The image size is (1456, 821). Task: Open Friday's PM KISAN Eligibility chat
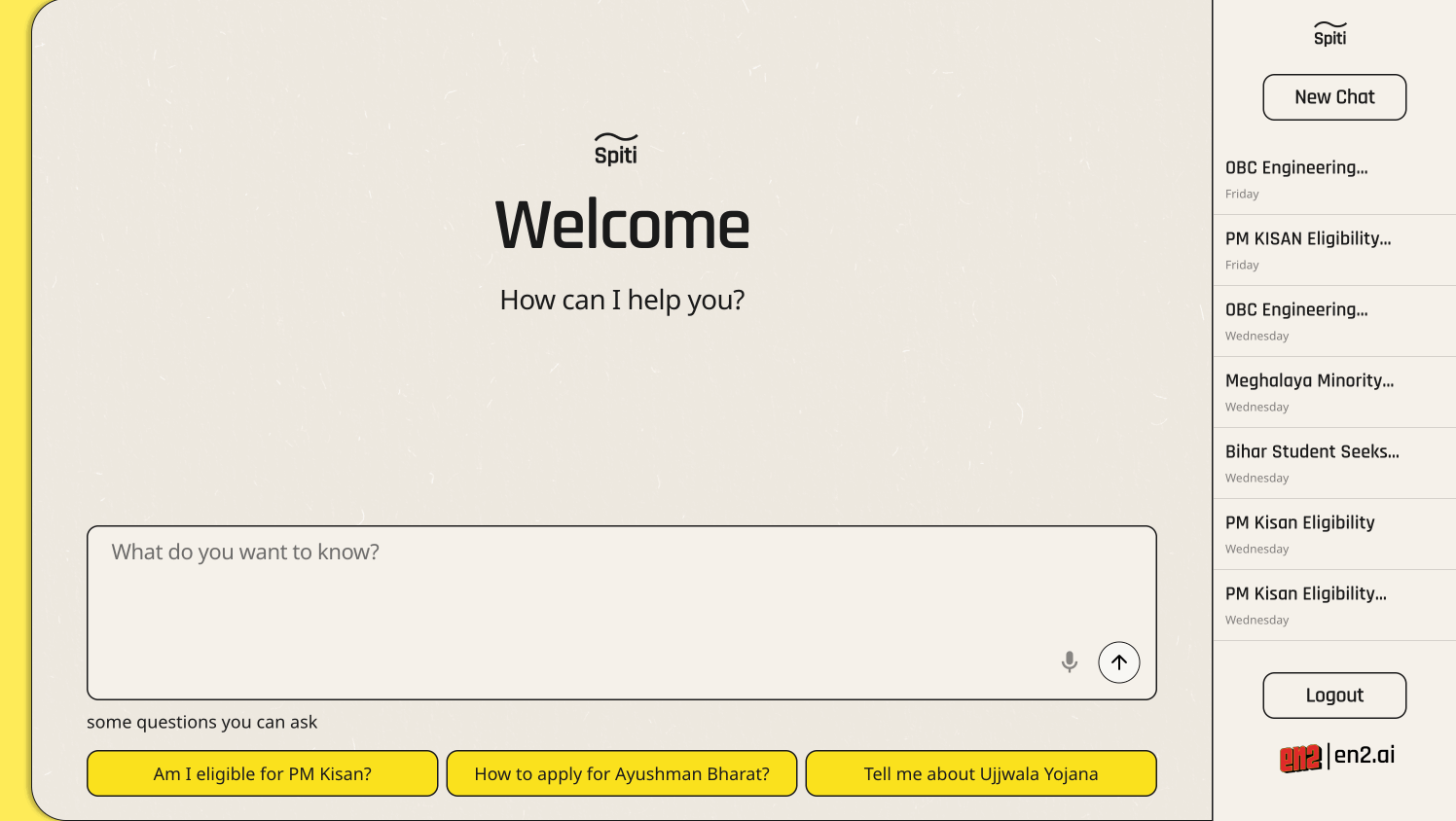[x=1333, y=250]
